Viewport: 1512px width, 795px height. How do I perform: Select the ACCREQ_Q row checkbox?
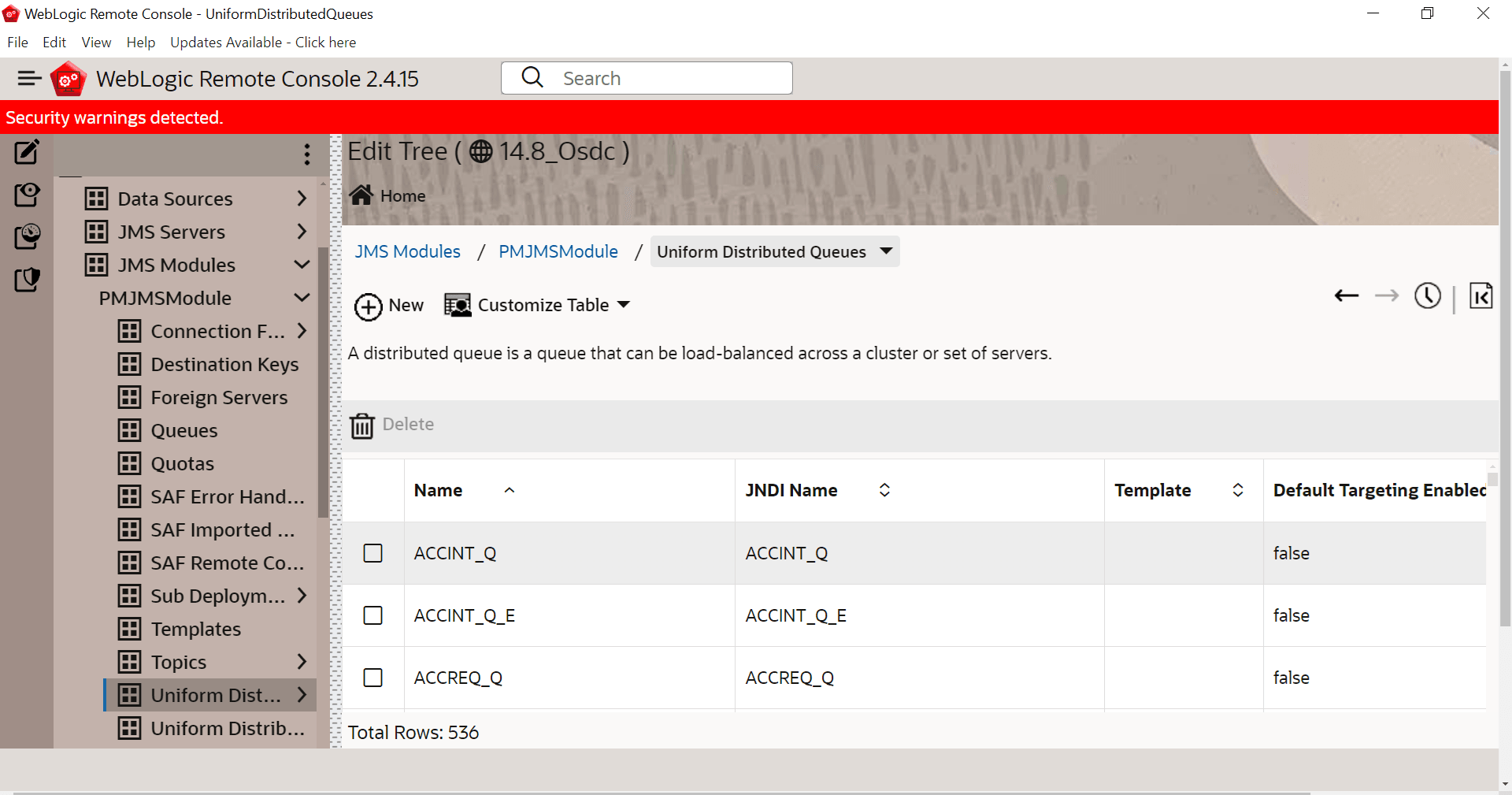pos(373,678)
